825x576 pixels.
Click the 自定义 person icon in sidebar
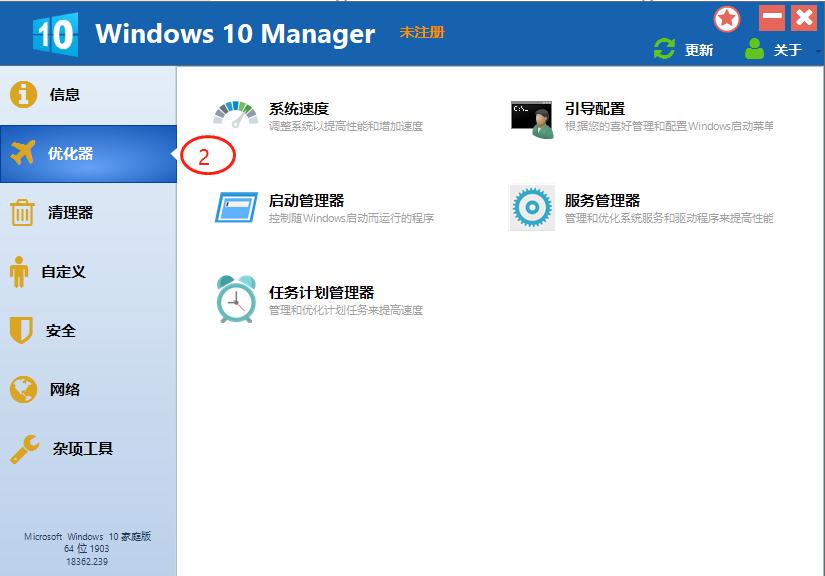point(18,271)
